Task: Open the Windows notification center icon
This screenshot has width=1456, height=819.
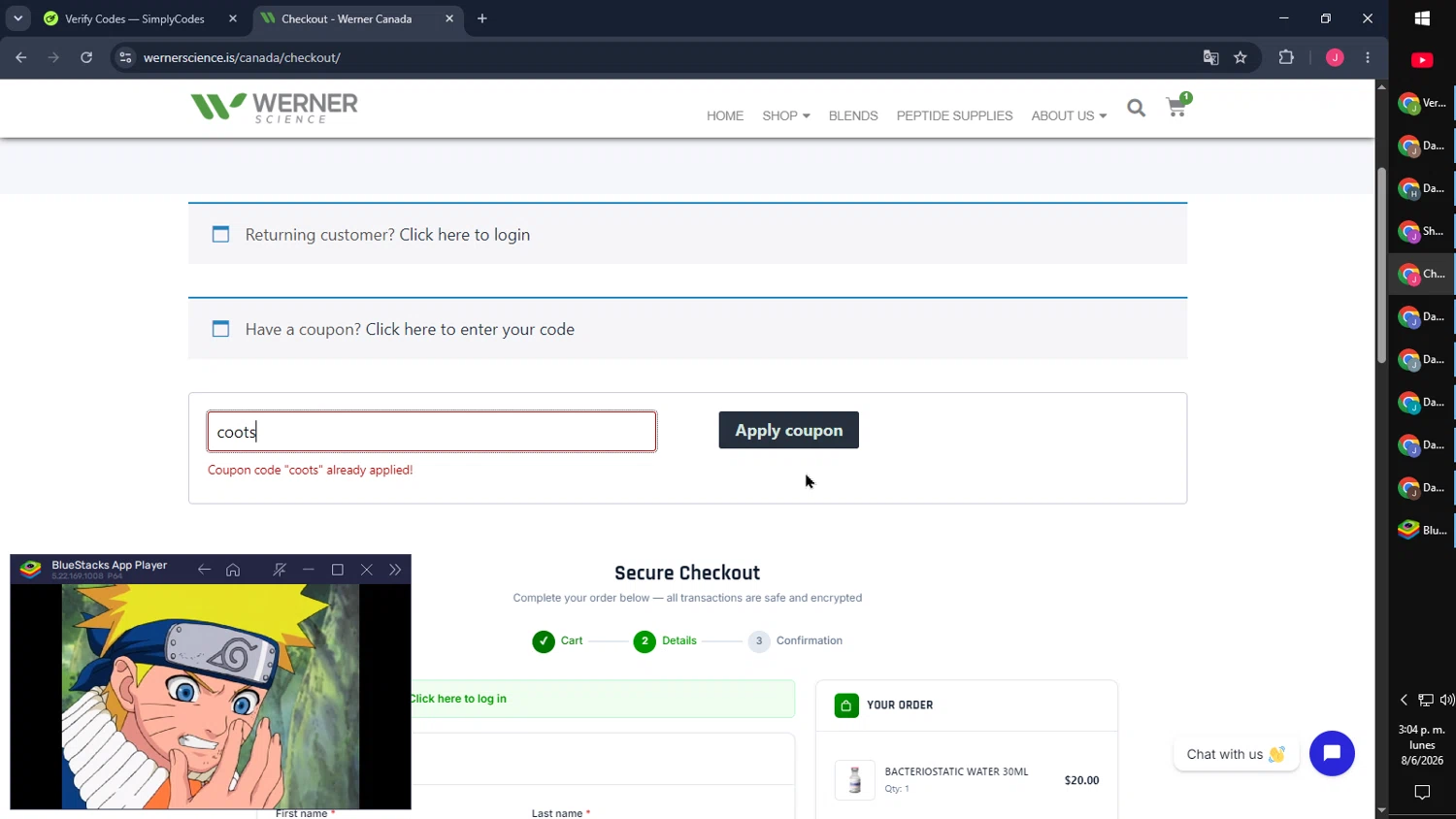Action: [x=1422, y=792]
